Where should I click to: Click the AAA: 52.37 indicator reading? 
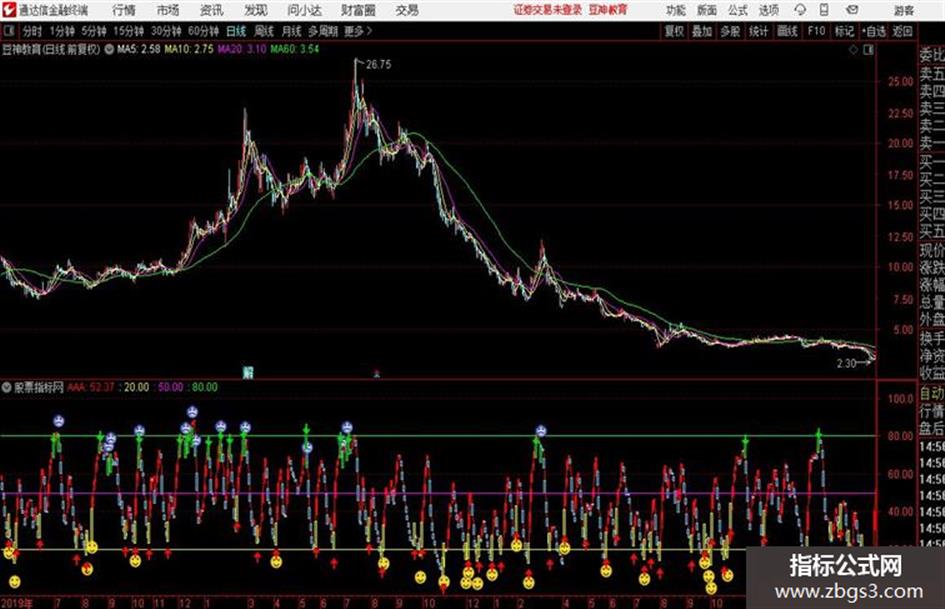click(90, 387)
